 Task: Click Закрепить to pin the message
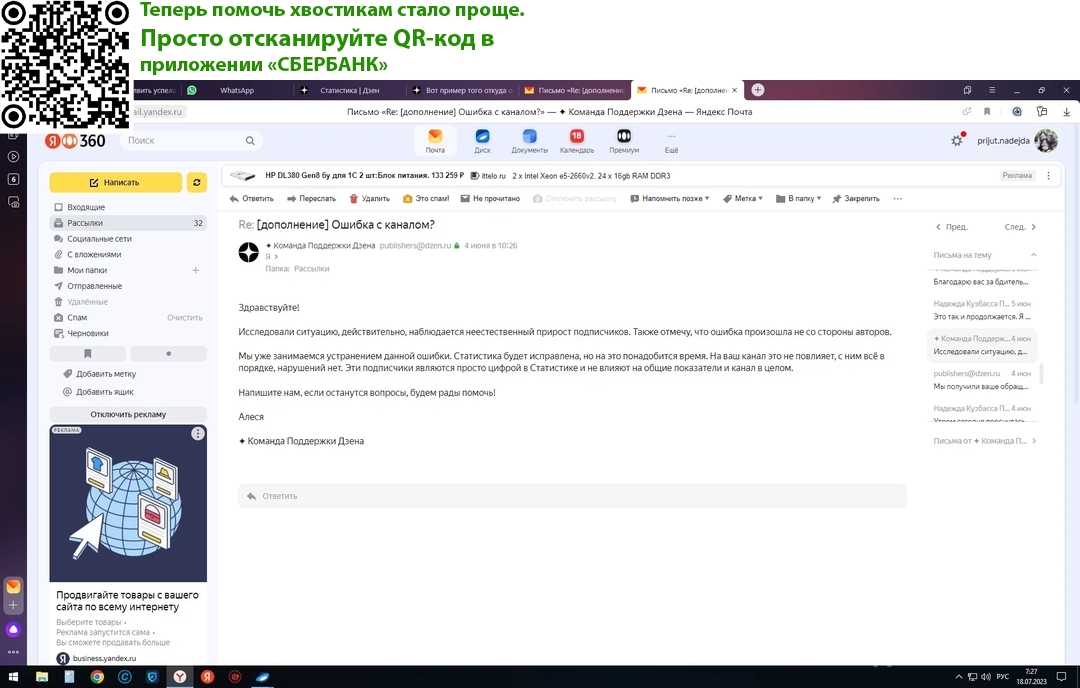[x=856, y=198]
